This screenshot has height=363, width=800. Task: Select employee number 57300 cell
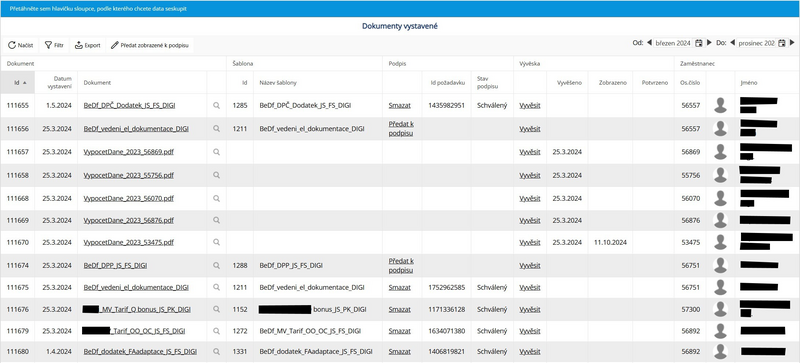(690, 309)
